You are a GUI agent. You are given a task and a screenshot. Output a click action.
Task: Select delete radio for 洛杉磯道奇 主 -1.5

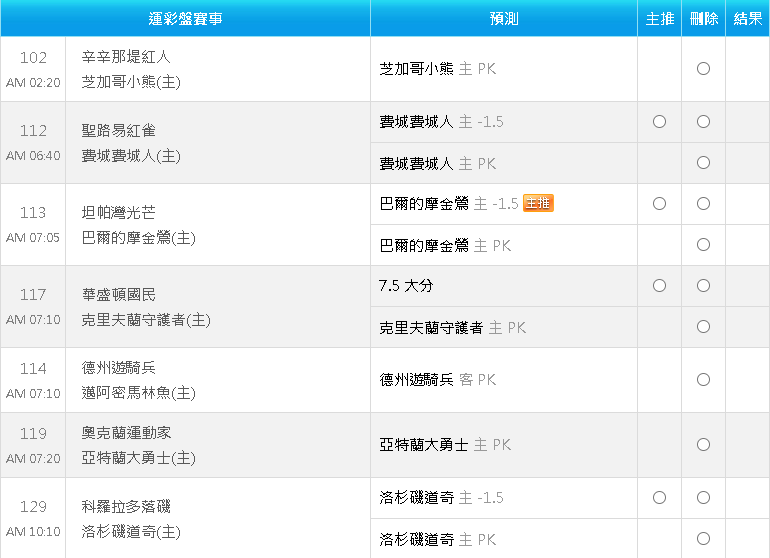703,498
